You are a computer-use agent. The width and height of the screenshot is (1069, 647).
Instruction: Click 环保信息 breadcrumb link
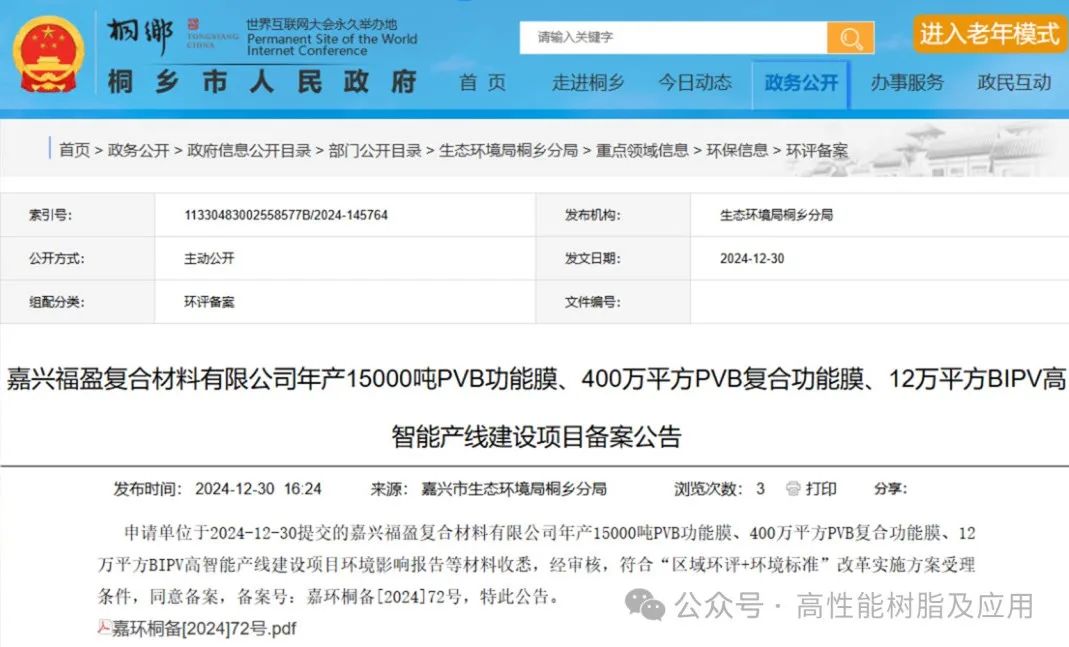pos(737,150)
